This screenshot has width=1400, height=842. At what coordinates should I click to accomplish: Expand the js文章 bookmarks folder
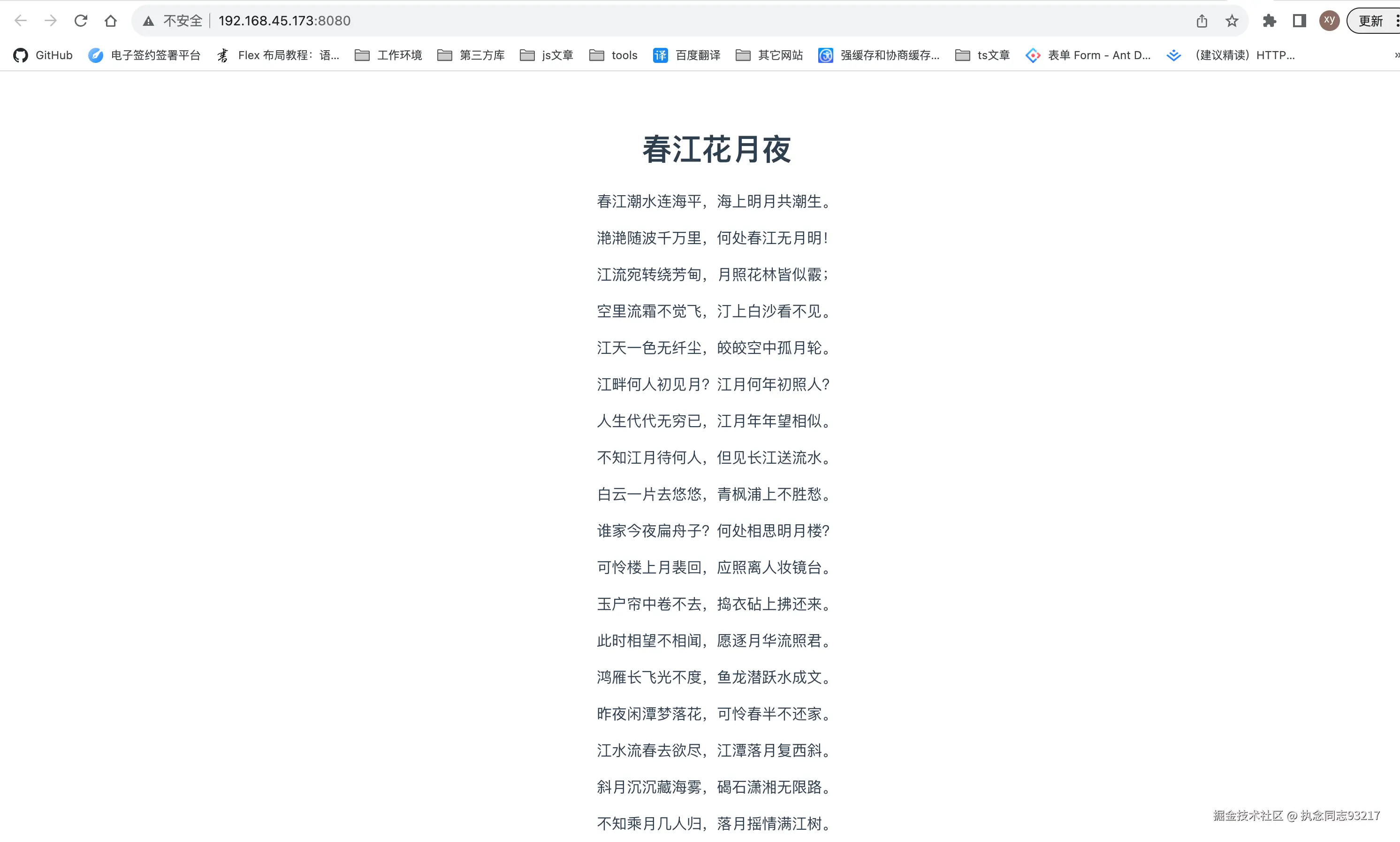[547, 55]
